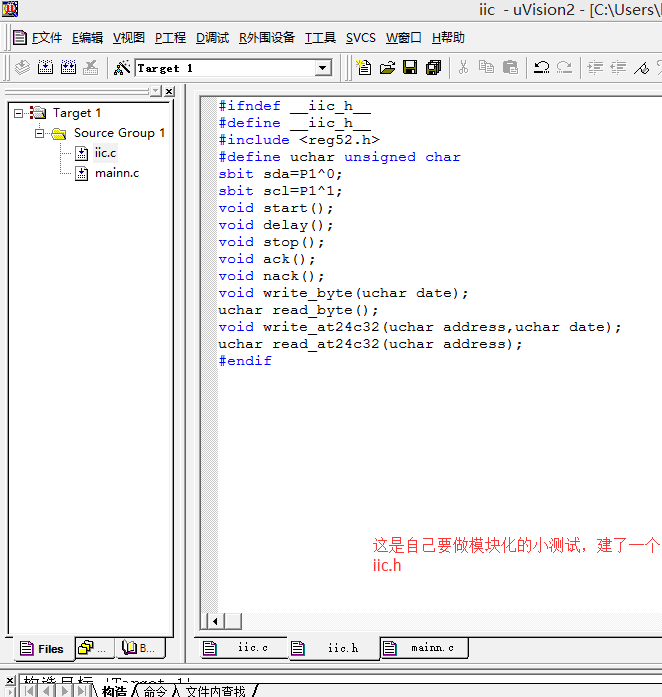Switch to the iic.c editor tab

(242, 648)
